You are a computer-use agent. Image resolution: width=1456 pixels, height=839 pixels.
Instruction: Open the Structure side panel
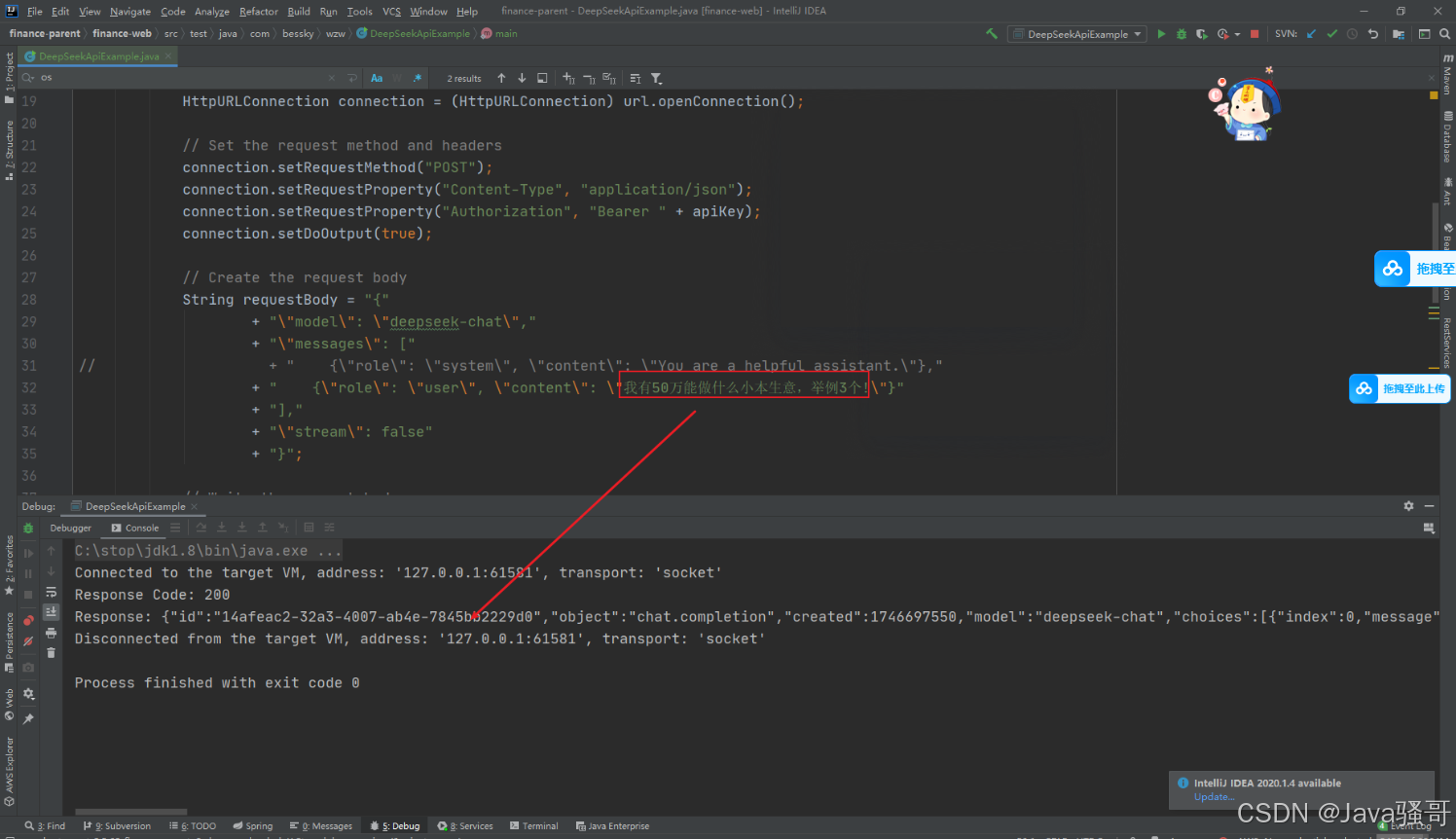pos(9,150)
